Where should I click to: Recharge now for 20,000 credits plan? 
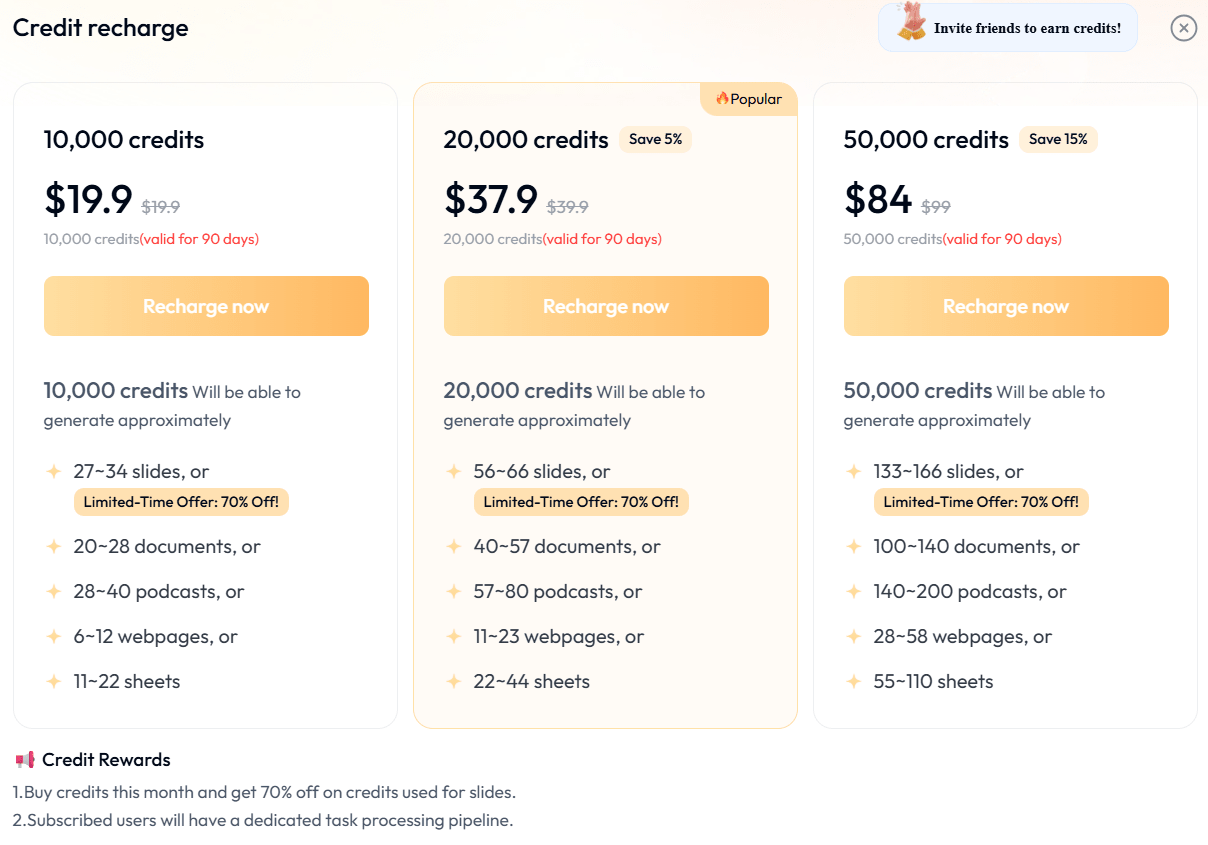(606, 306)
